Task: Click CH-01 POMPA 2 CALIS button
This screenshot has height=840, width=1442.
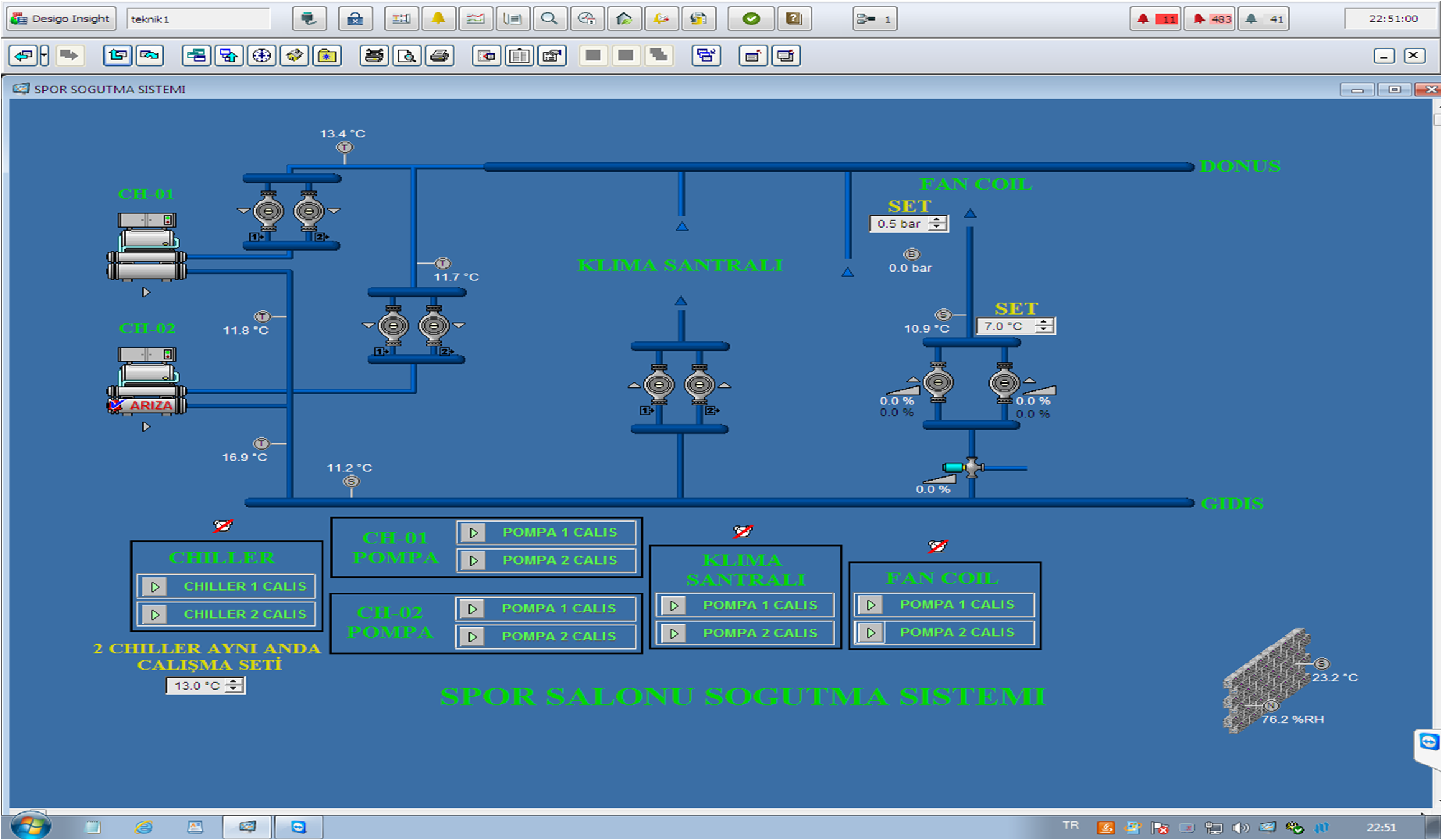Action: click(473, 560)
